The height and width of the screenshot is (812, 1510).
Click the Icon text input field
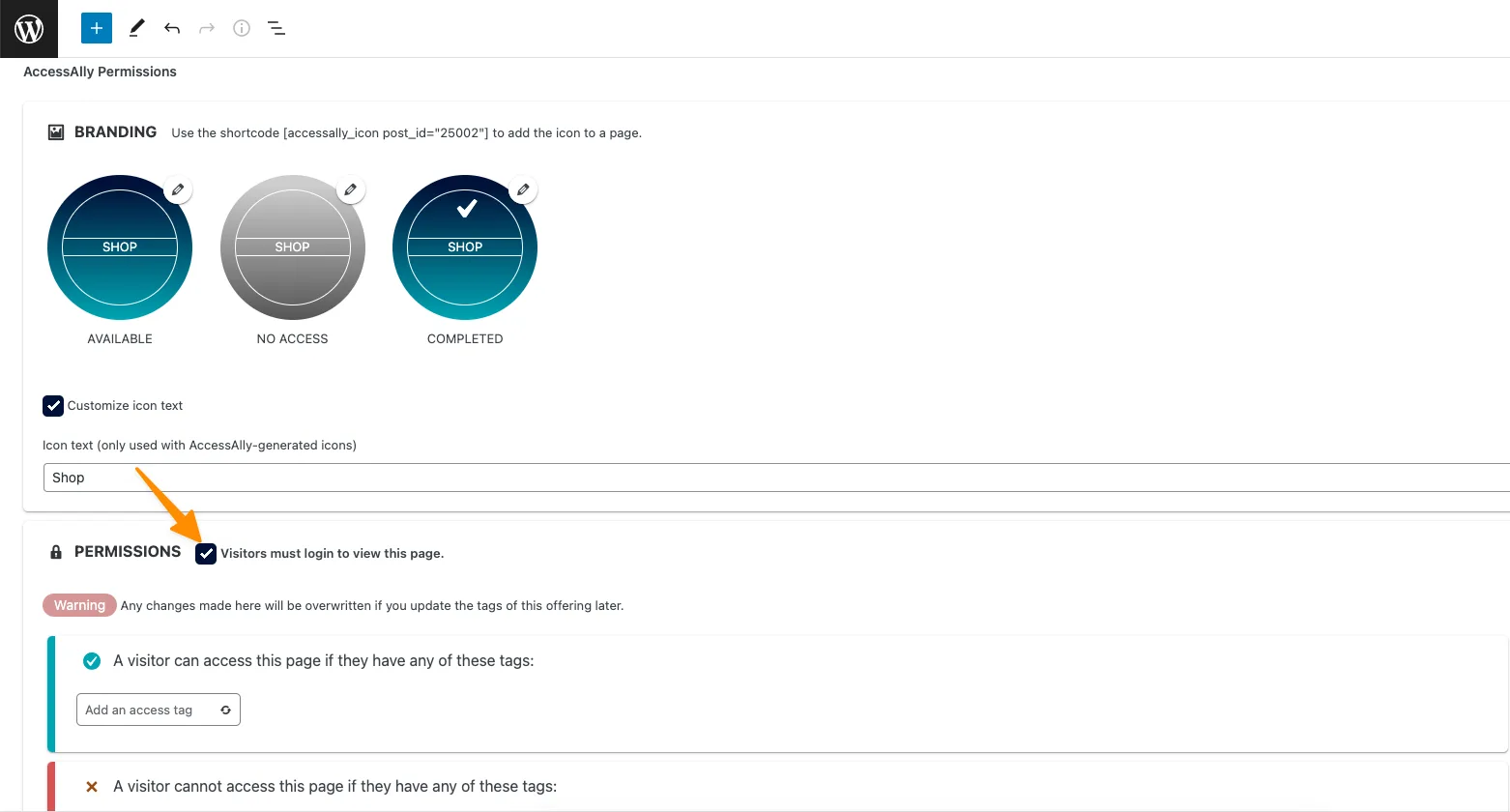point(773,478)
